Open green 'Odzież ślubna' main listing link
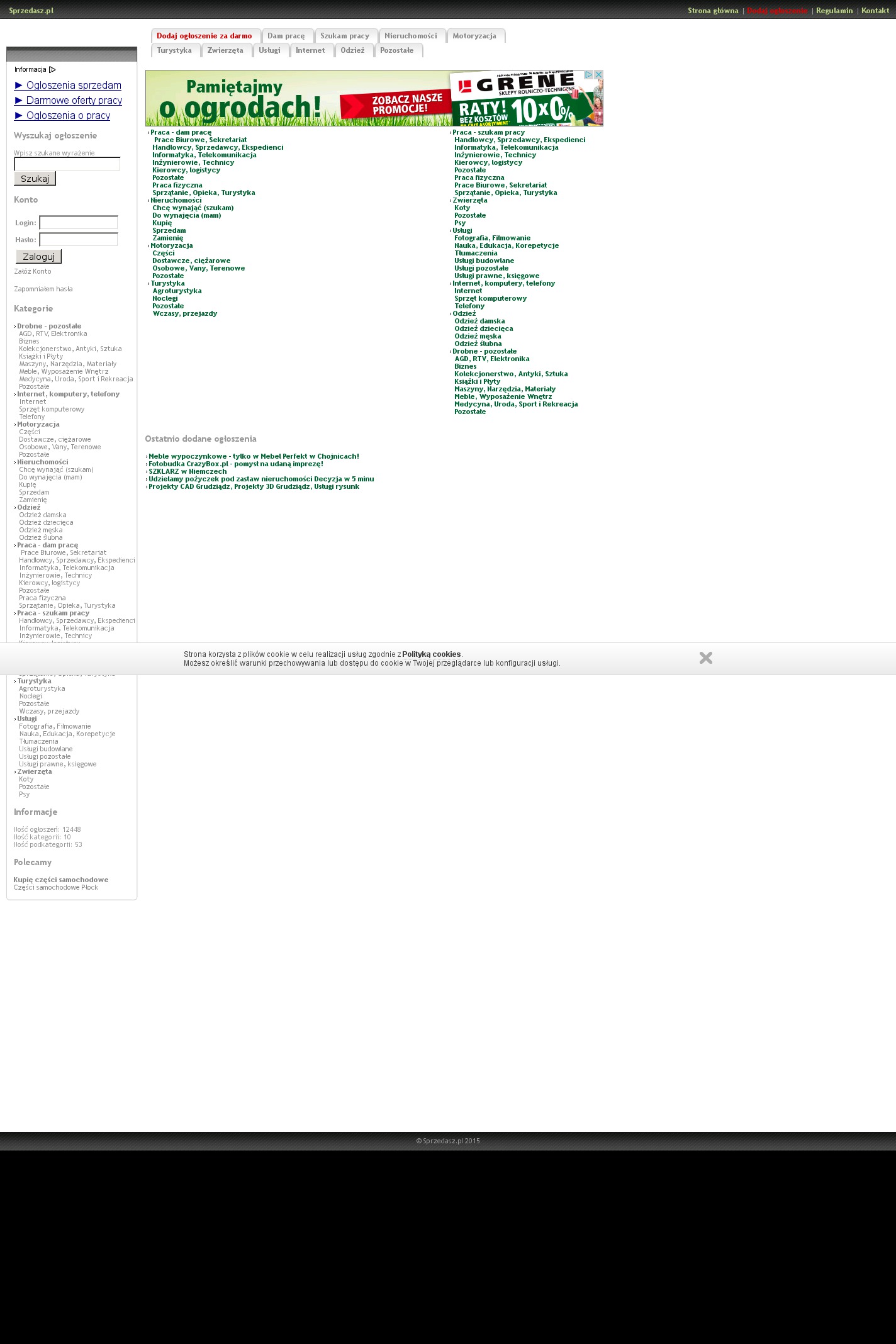 (478, 344)
